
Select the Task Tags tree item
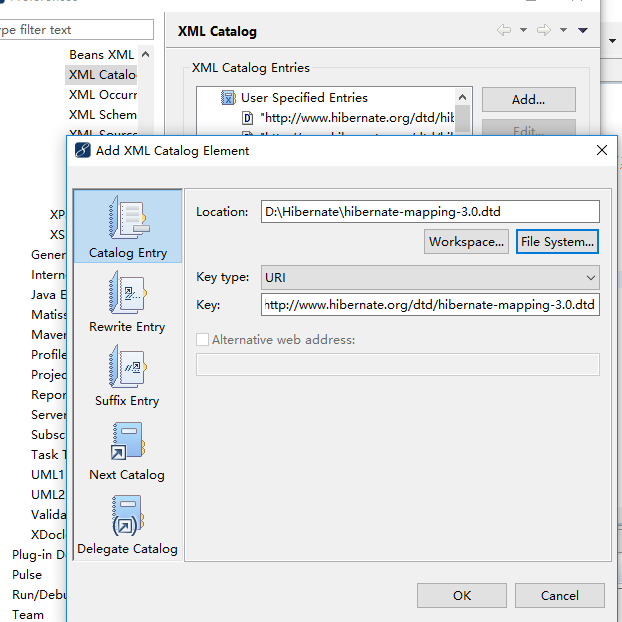[x=48, y=455]
